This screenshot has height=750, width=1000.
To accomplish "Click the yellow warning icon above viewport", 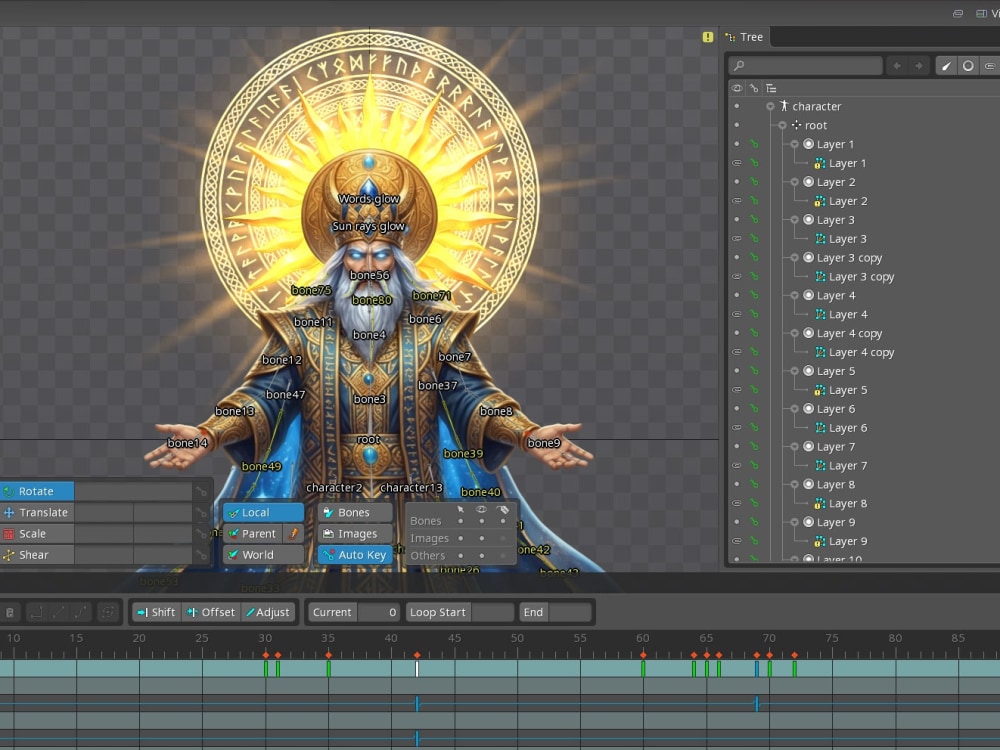I will (708, 37).
